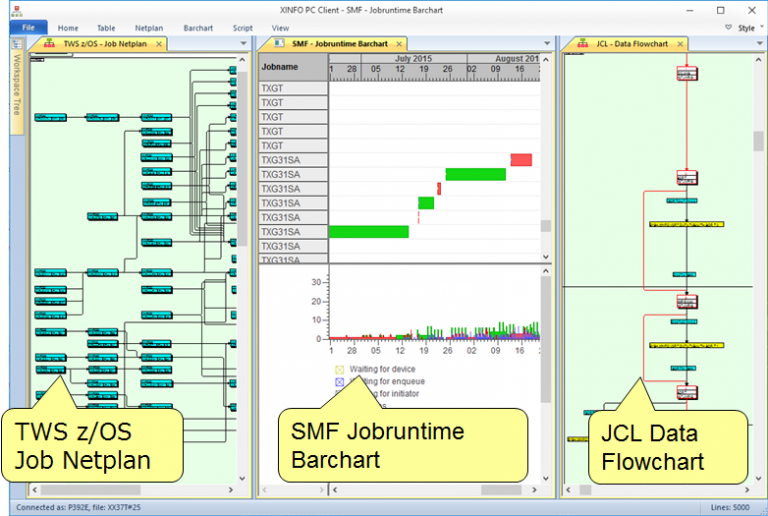Close the SMF - Jobruntime Barchart tab

coord(399,44)
